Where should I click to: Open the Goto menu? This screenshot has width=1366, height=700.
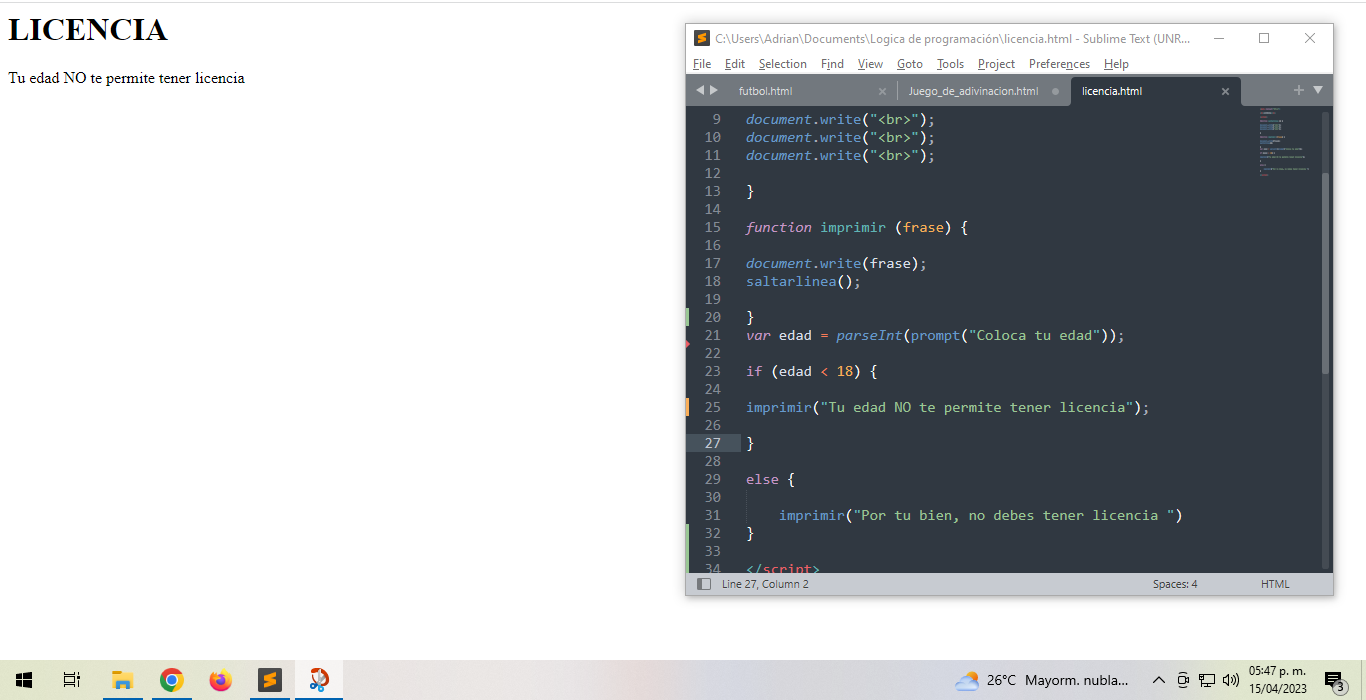910,64
